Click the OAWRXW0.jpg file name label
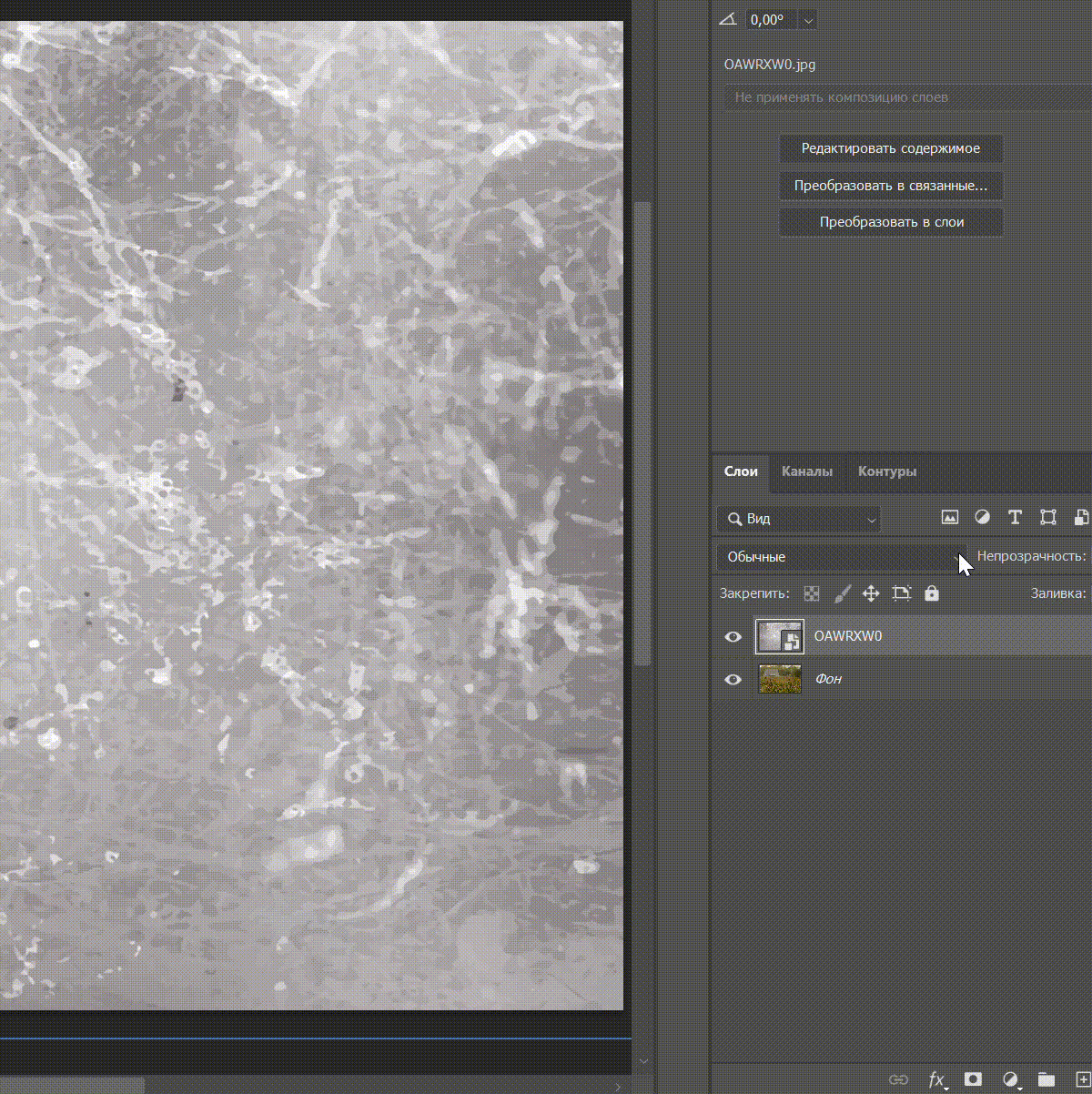 pyautogui.click(x=770, y=65)
